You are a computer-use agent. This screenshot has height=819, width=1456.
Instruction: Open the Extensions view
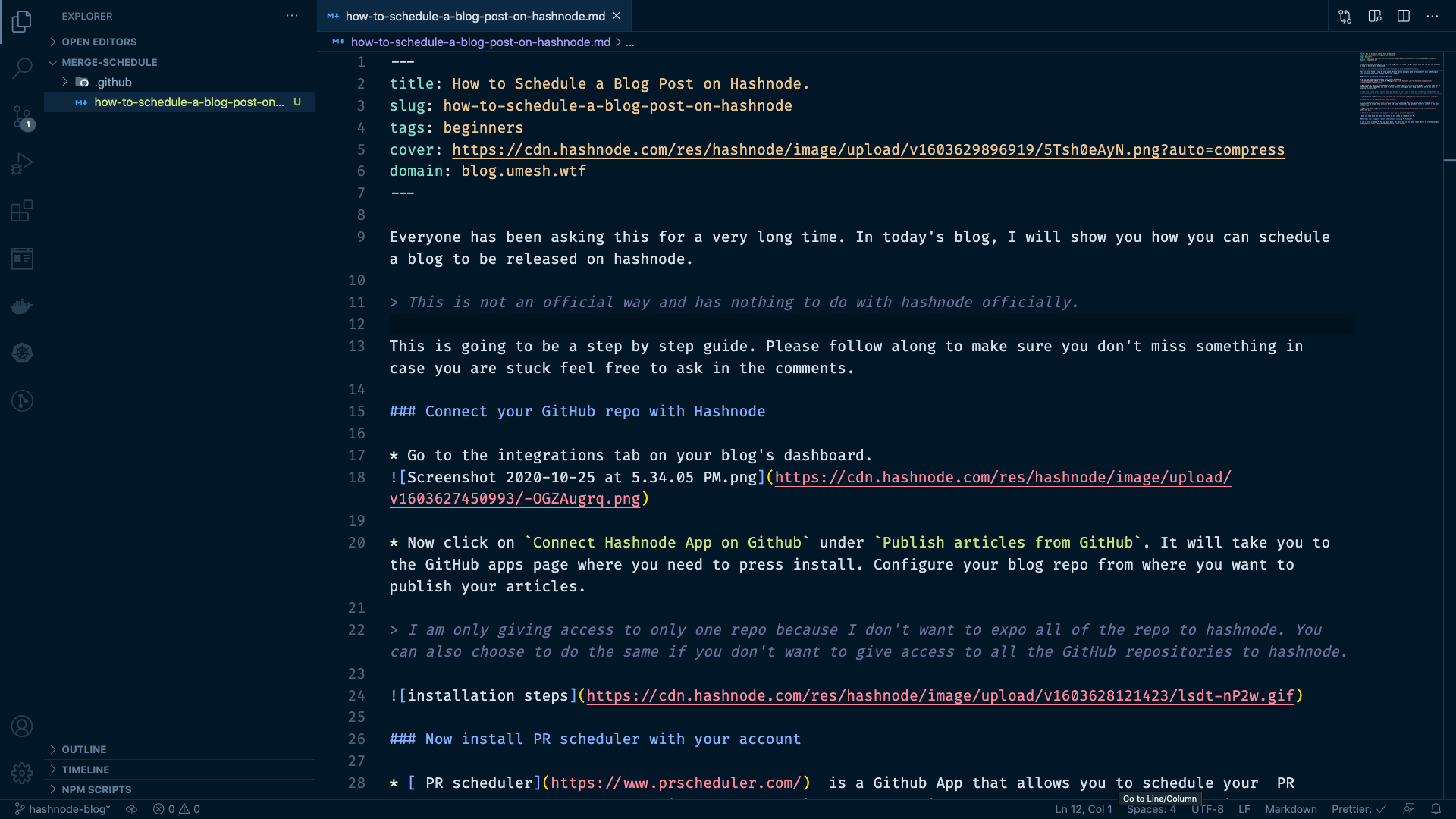[x=22, y=211]
